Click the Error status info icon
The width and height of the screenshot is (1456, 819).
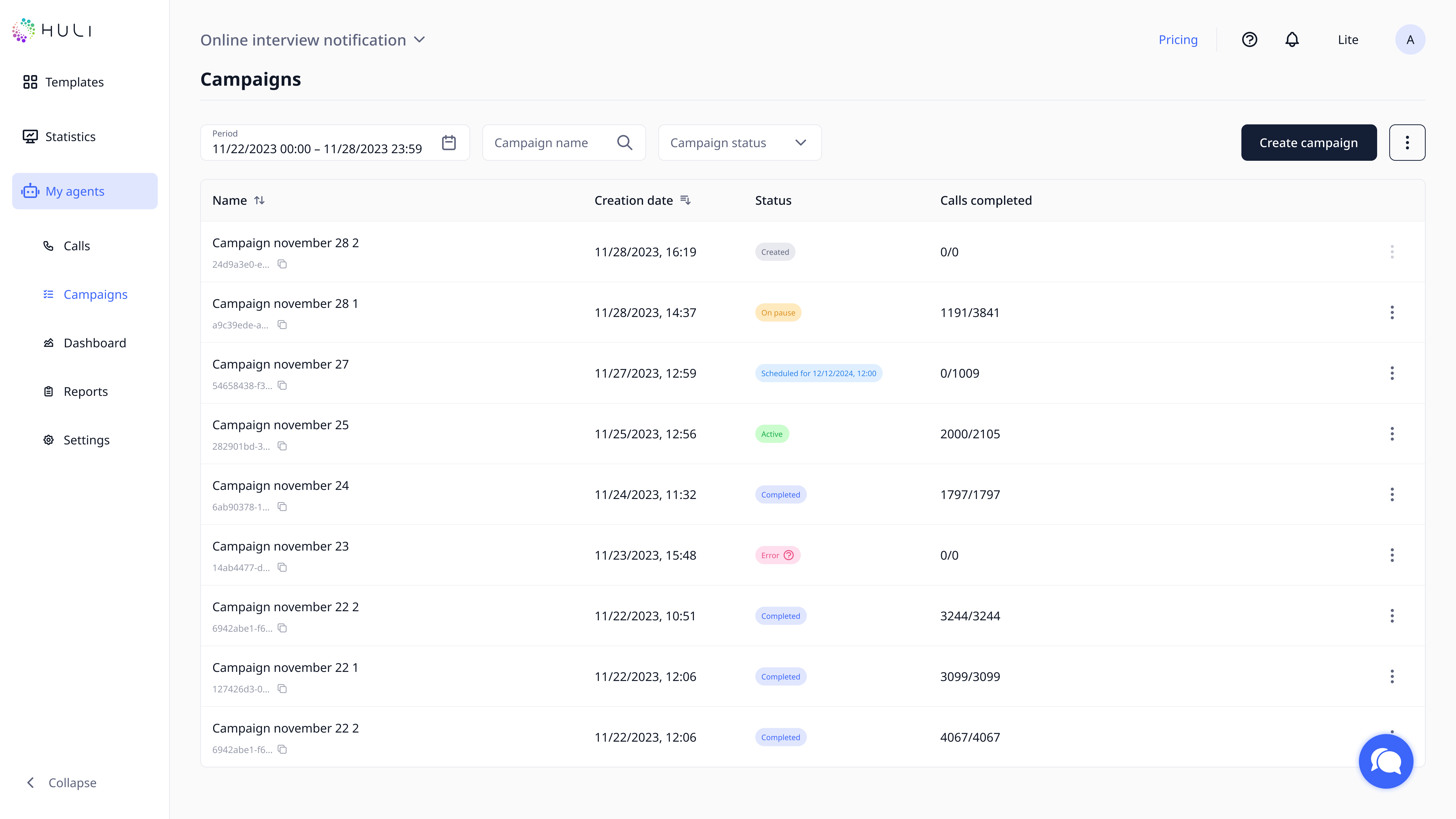coord(788,555)
